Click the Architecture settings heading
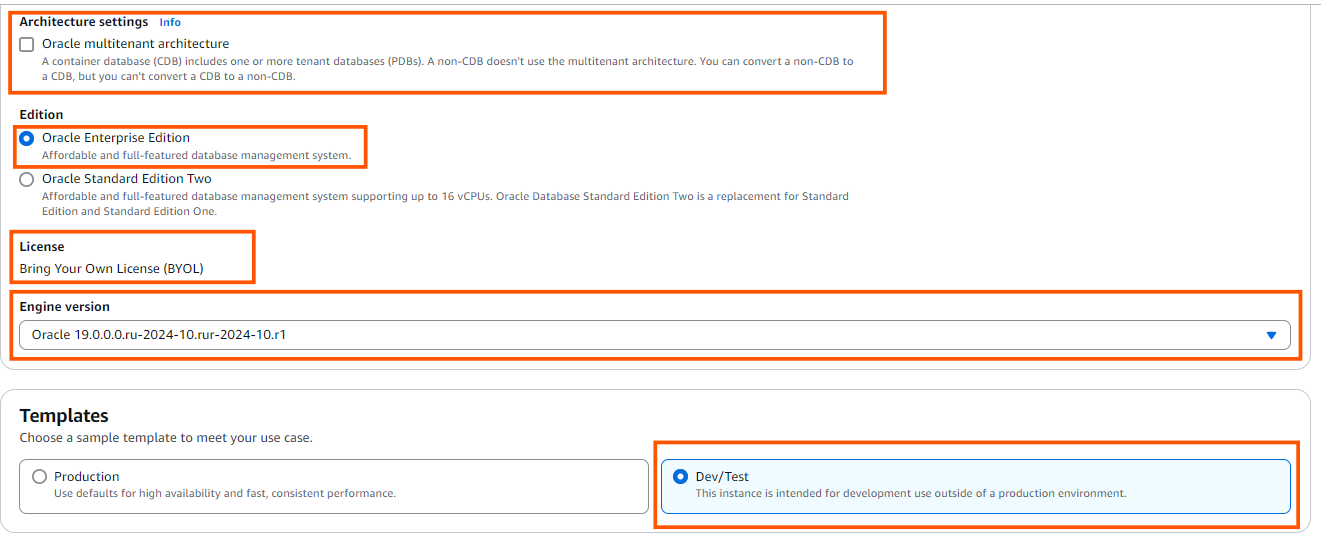 [x=84, y=22]
